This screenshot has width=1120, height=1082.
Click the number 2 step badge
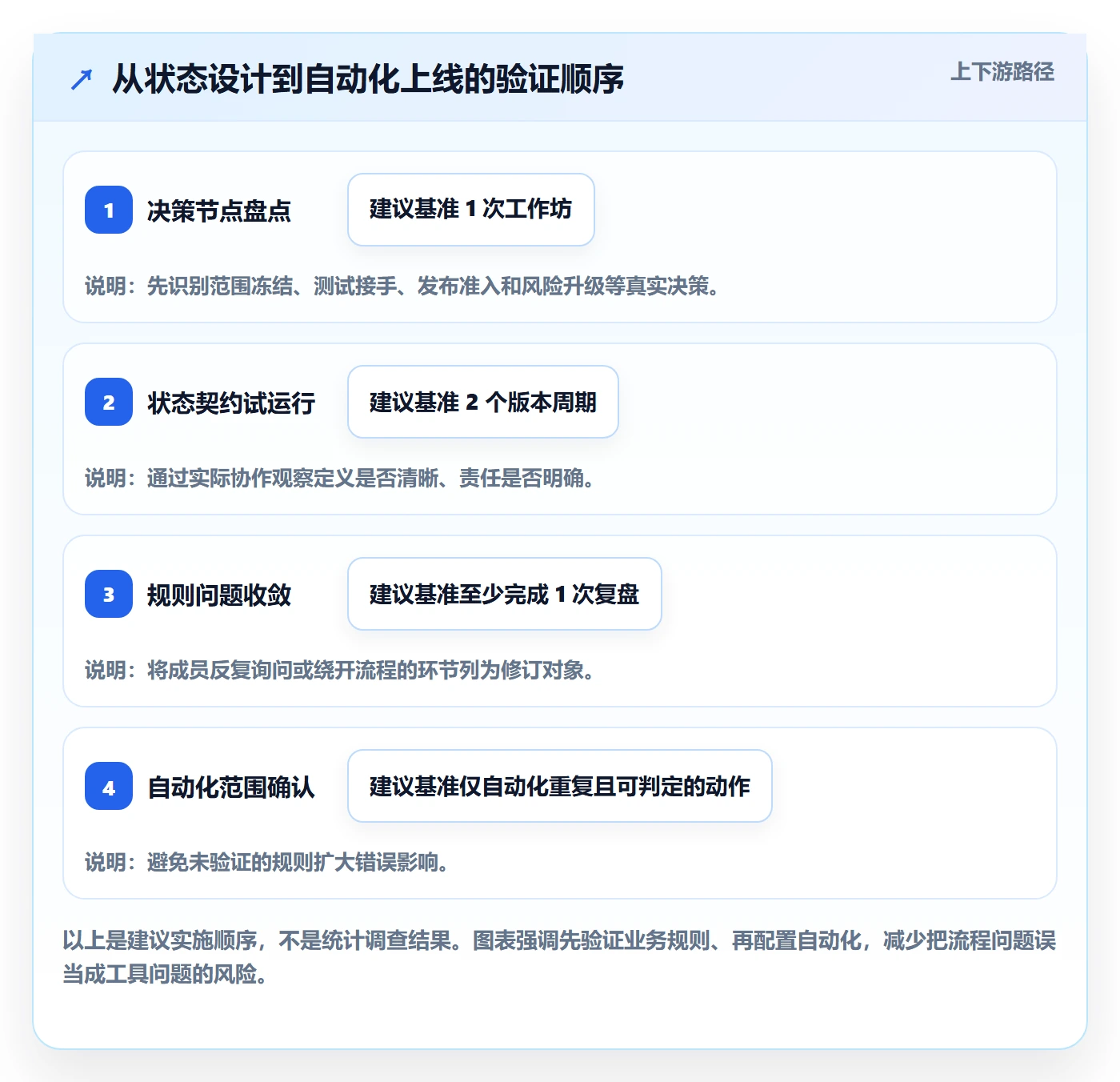[x=109, y=402]
